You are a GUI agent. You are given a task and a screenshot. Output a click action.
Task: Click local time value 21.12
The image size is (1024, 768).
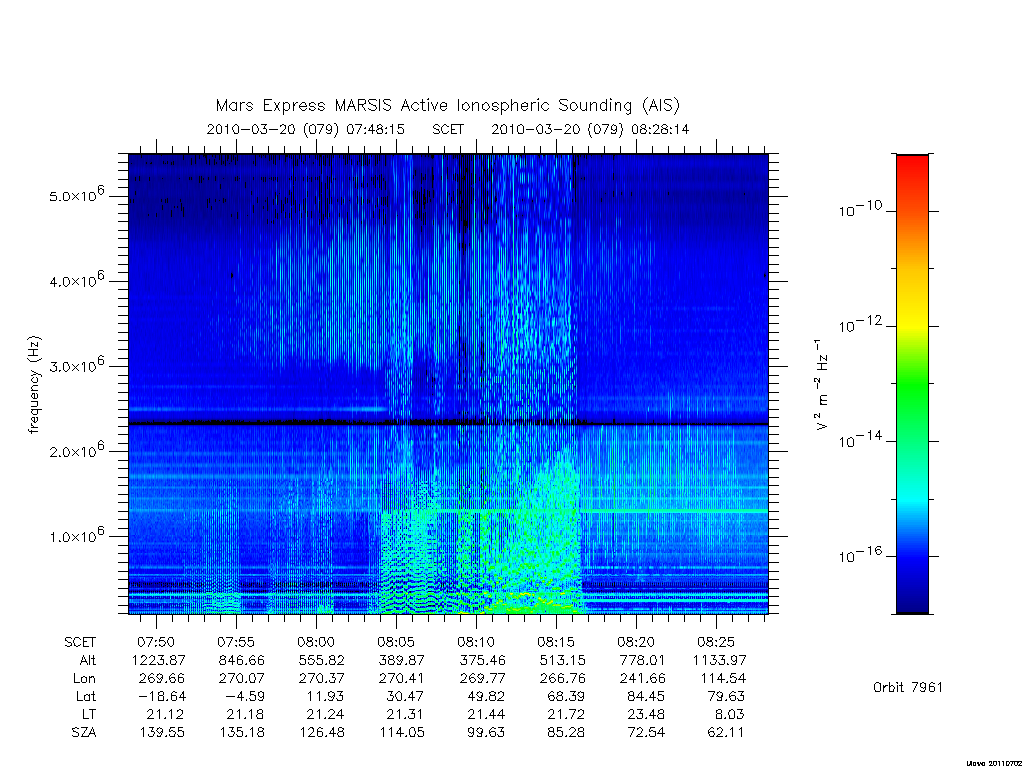165,714
